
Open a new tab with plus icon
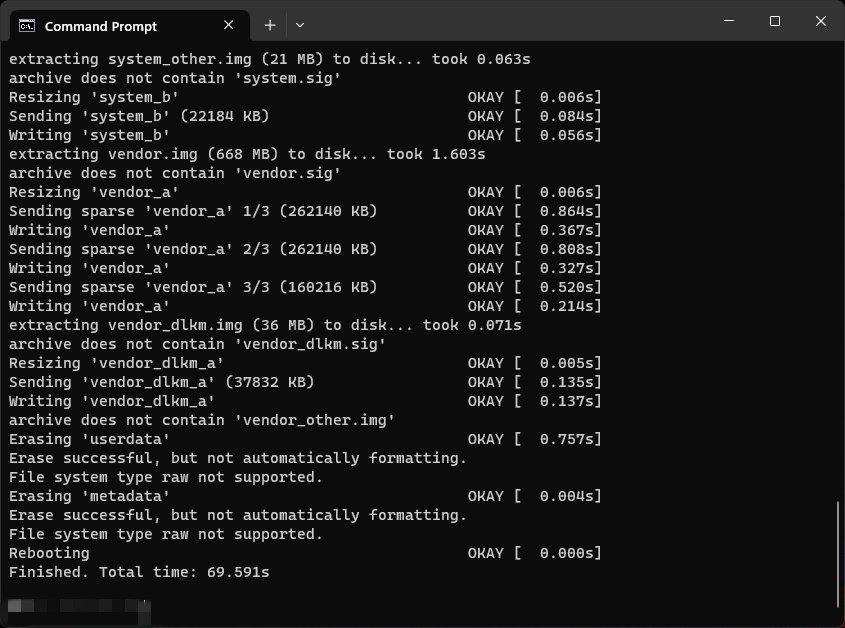270,25
